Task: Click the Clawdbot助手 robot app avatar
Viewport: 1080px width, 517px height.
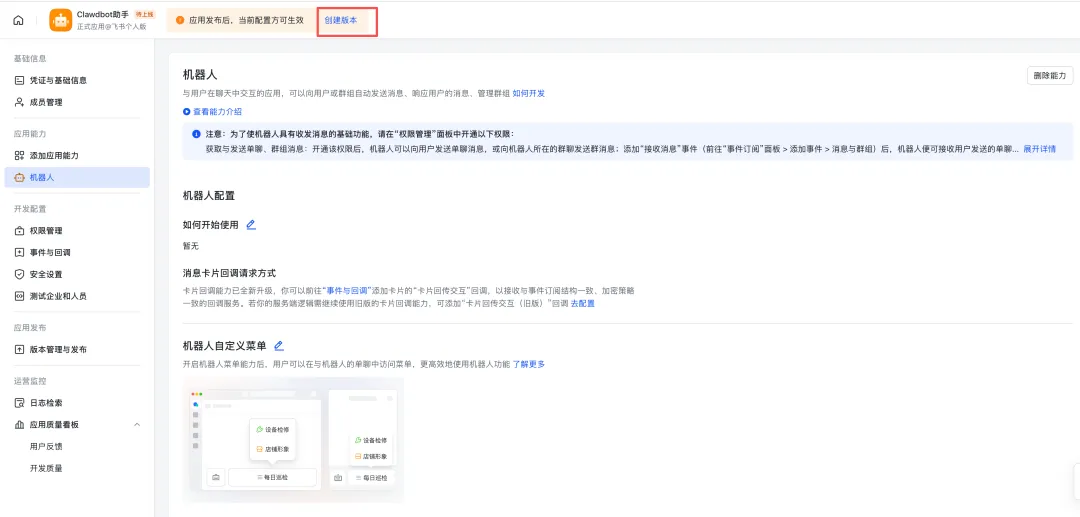Action: (x=61, y=20)
